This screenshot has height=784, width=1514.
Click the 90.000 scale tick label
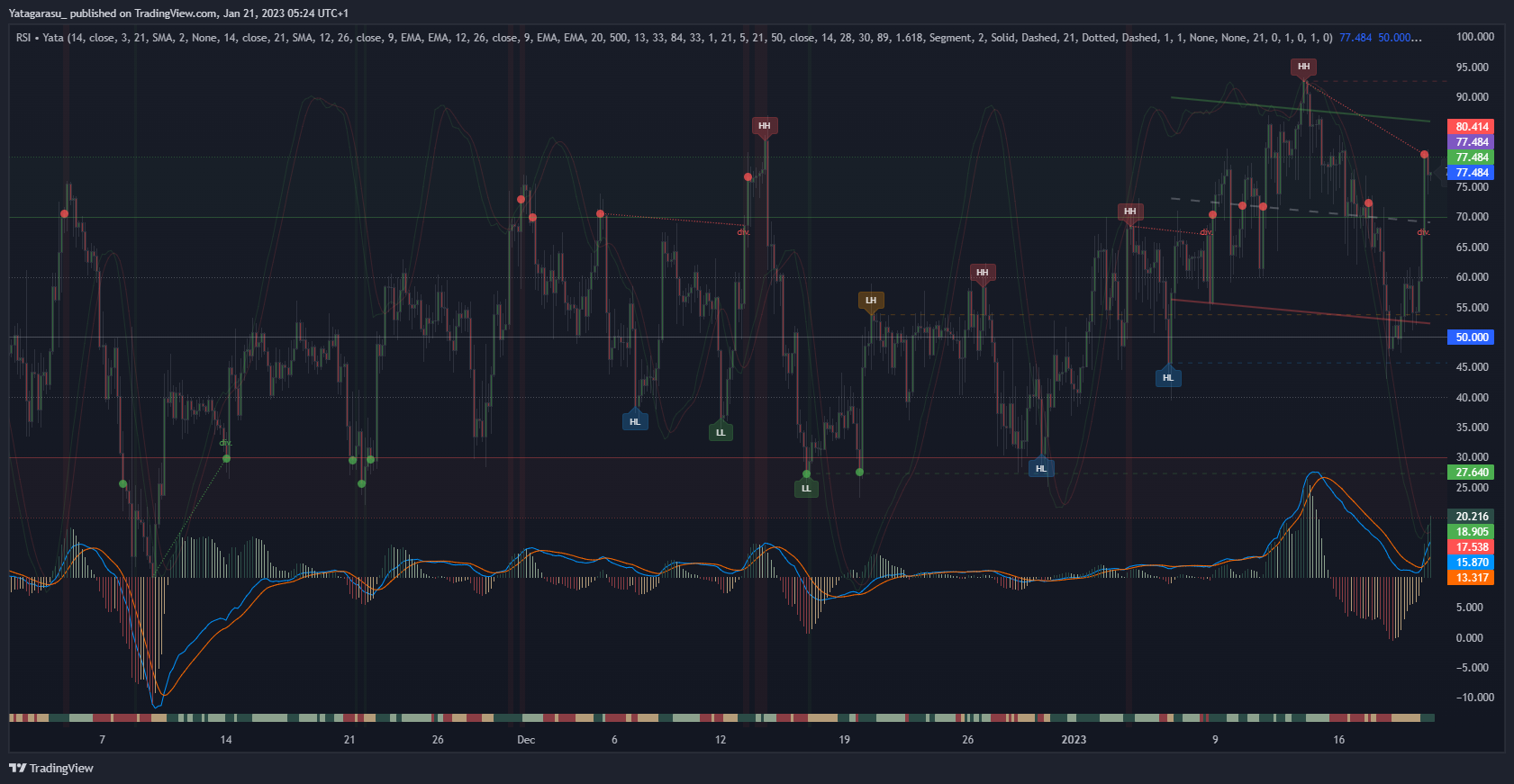pyautogui.click(x=1473, y=97)
